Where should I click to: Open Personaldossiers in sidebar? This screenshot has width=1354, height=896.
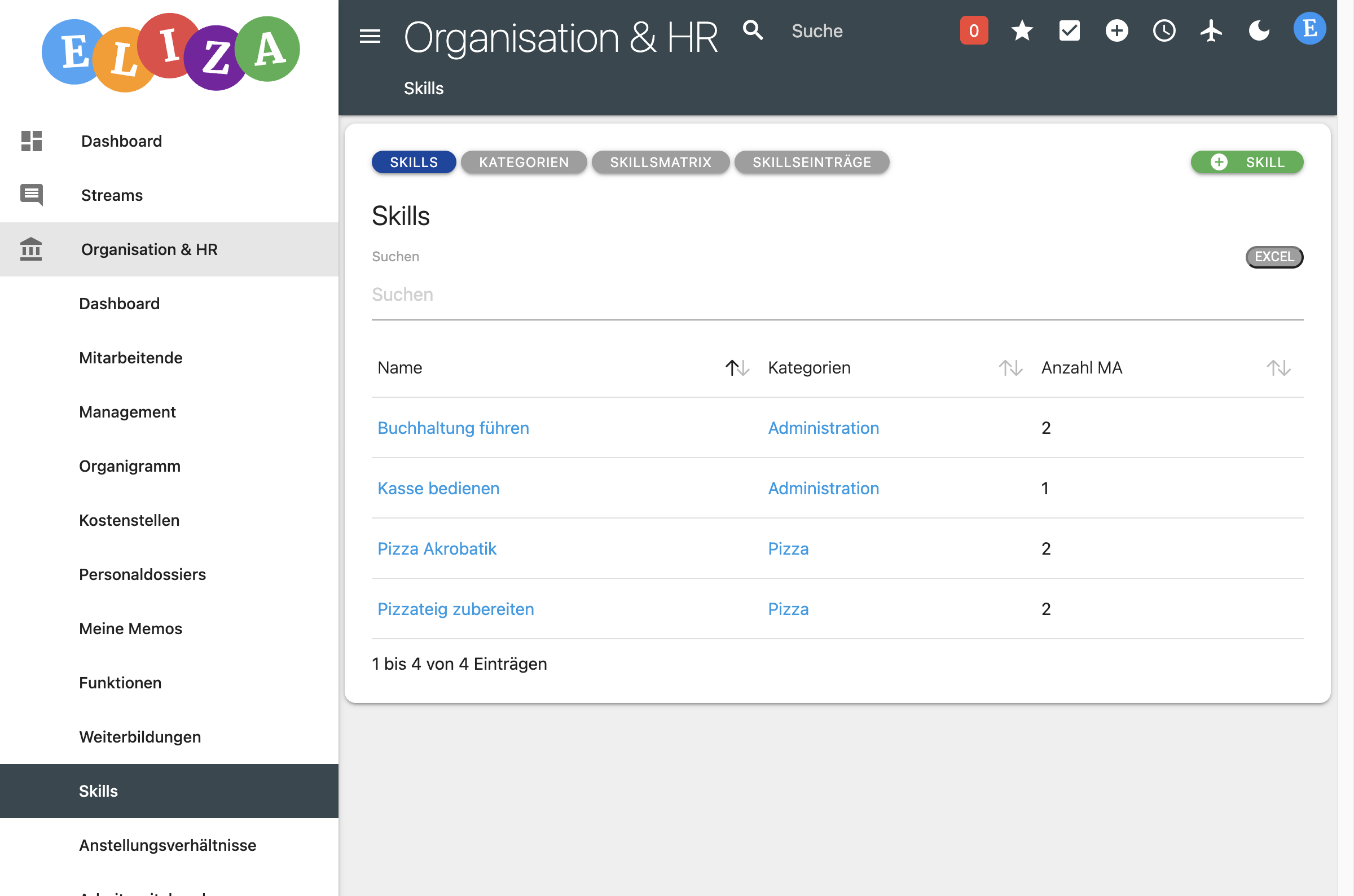coord(169,574)
